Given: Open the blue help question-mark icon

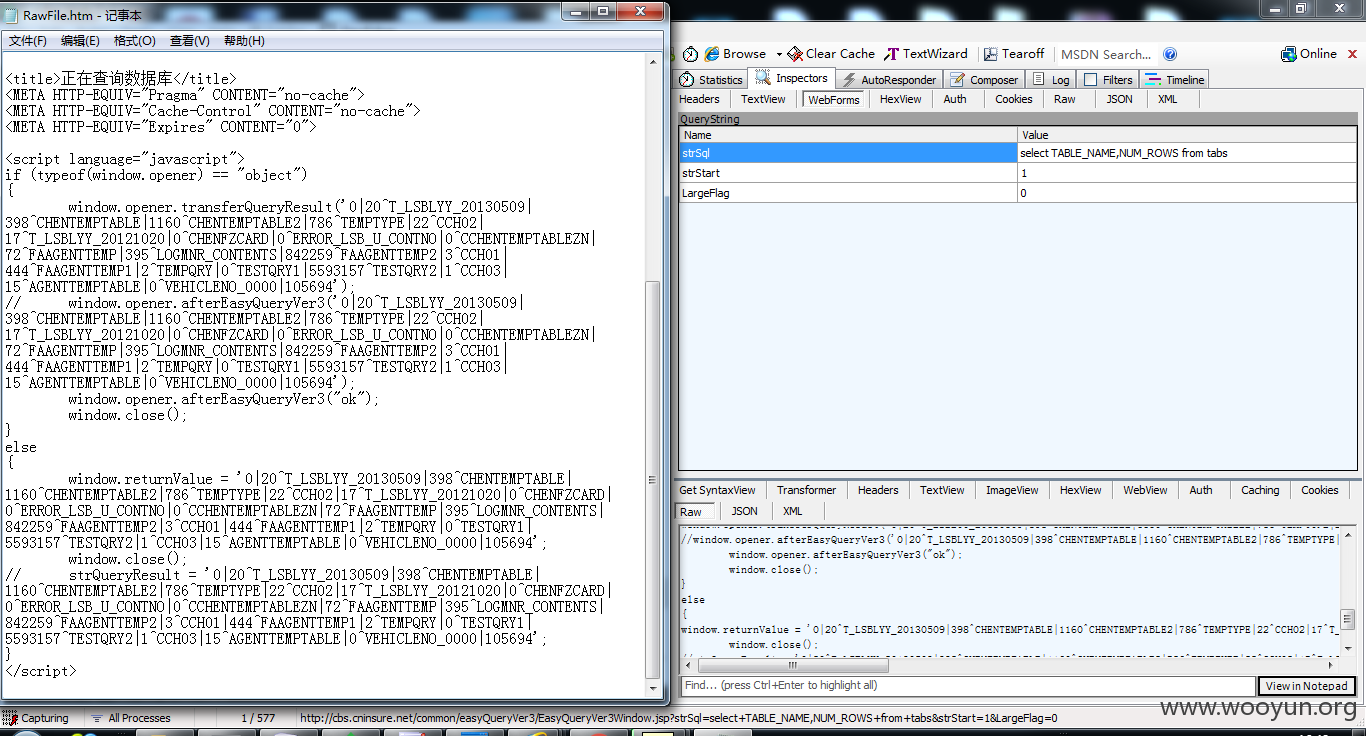Looking at the screenshot, I should pyautogui.click(x=1170, y=54).
